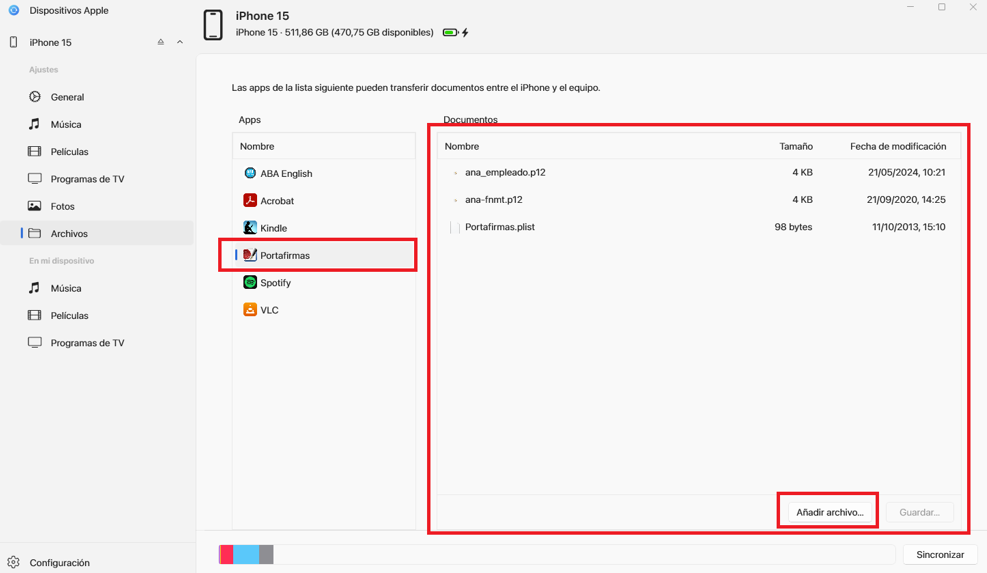Click the blue segment of storage bar
Image resolution: width=987 pixels, height=573 pixels.
(x=246, y=554)
